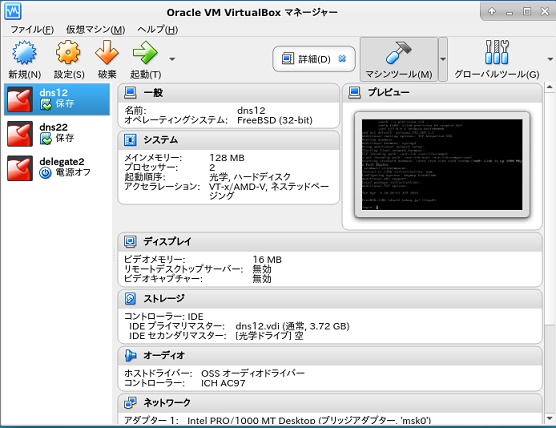Click the 破棄 discard arrow icon
This screenshot has width=556, height=428.
(107, 52)
